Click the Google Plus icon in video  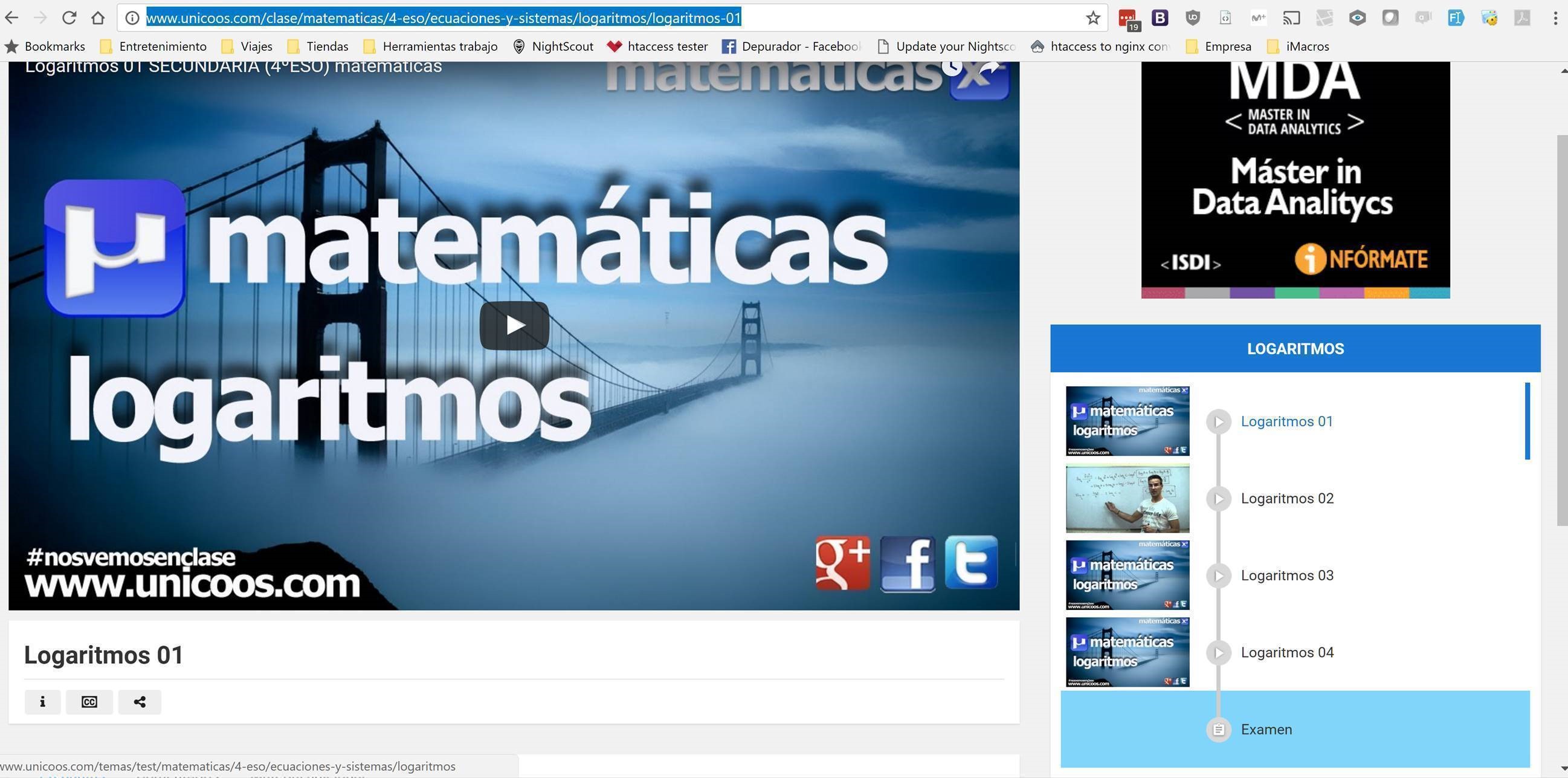(842, 563)
